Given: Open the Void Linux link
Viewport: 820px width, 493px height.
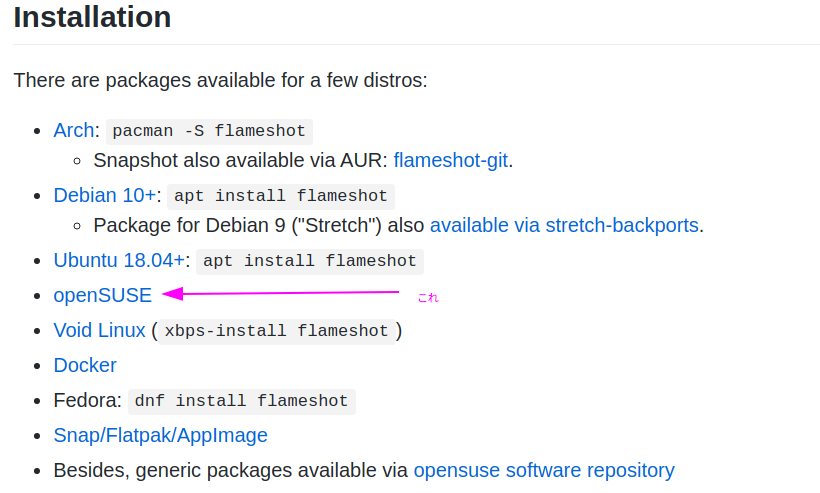Looking at the screenshot, I should click(x=99, y=330).
